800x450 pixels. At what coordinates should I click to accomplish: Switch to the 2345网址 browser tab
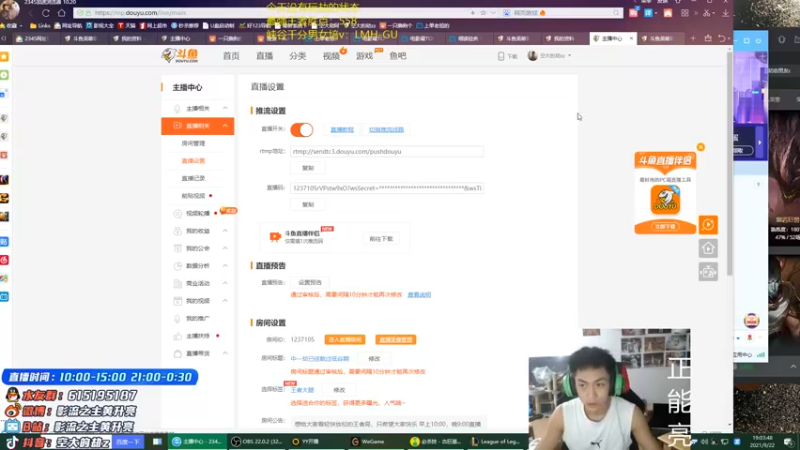coord(34,38)
